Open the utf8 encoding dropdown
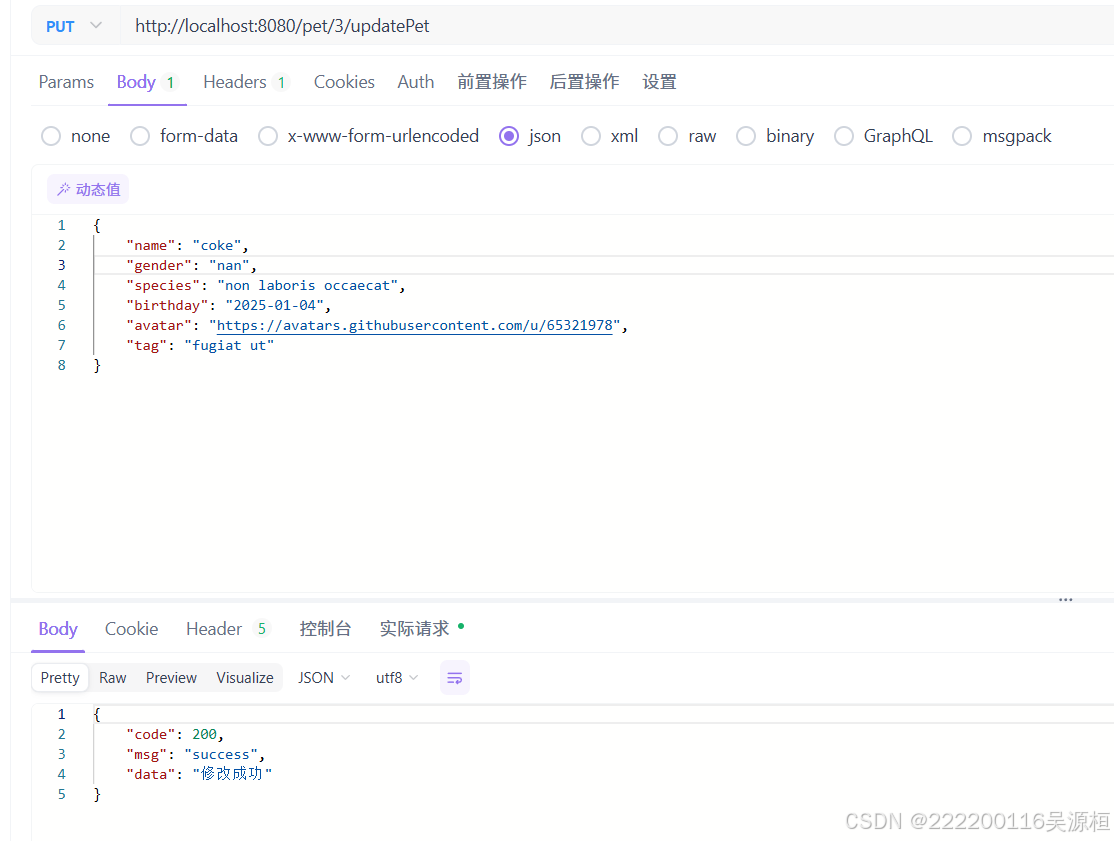The width and height of the screenshot is (1114, 841). 396,678
